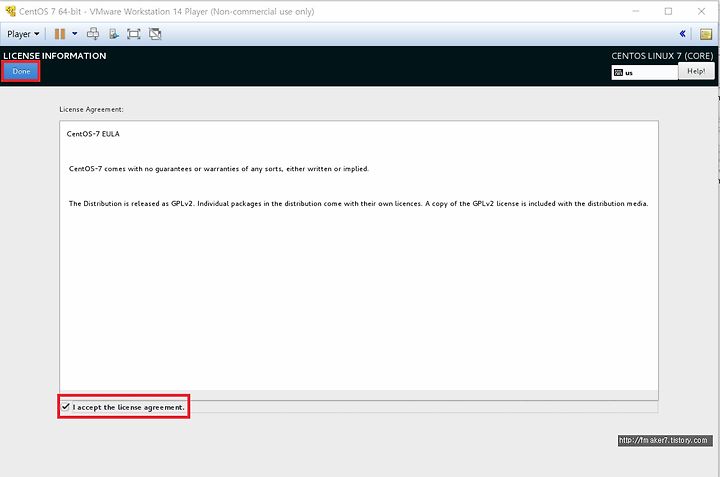Select the us keyboard layout indicator

pos(645,73)
